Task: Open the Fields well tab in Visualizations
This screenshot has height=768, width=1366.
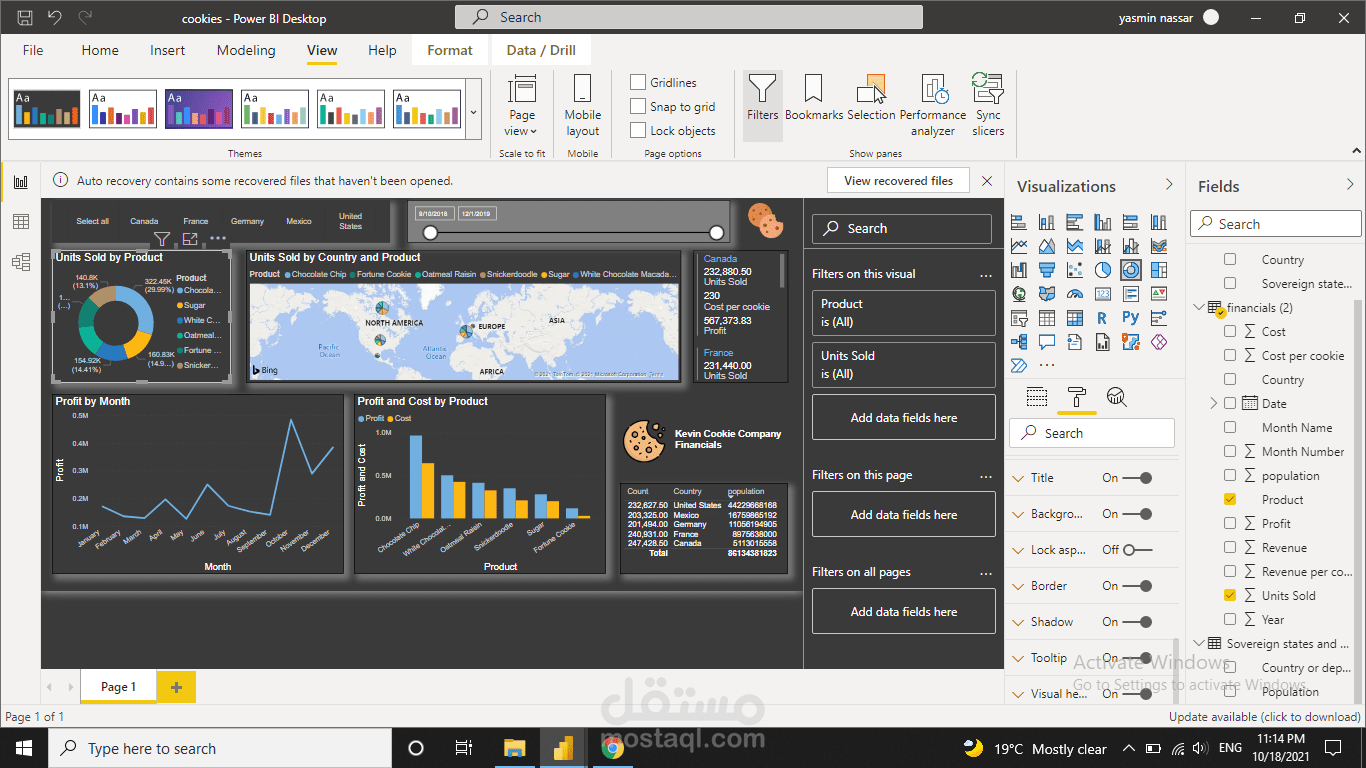Action: point(1037,397)
